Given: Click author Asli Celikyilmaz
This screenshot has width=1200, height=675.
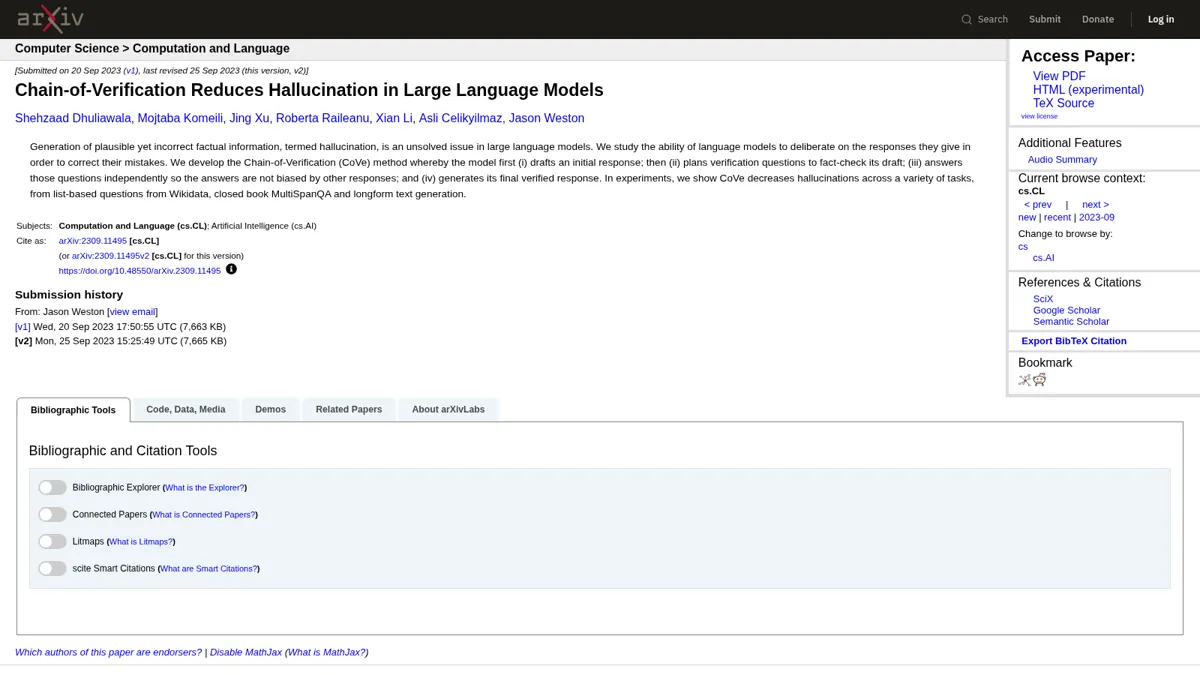Looking at the screenshot, I should click(460, 118).
